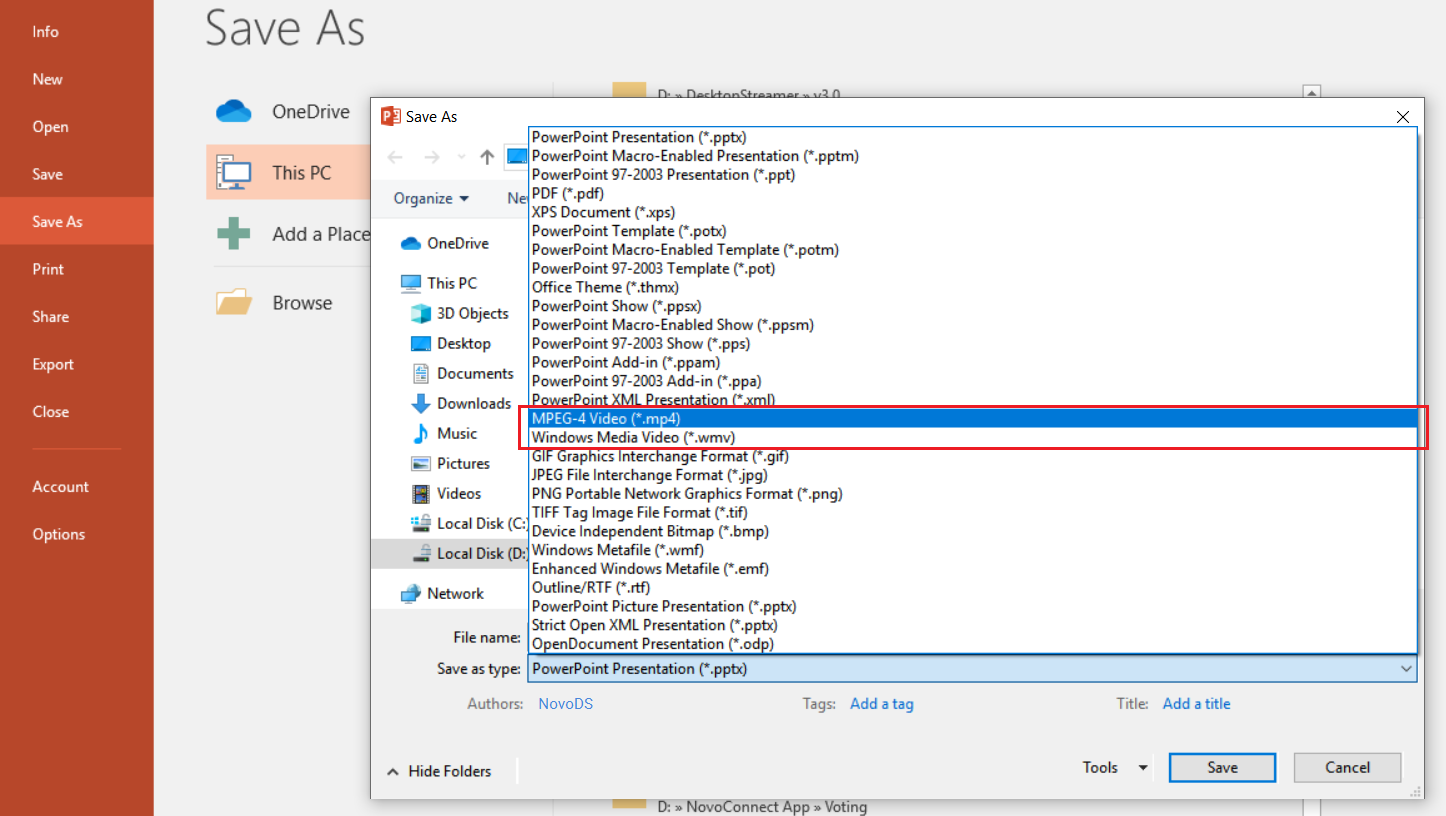
Task: Open Options in backstage sidebar
Action: coord(77,534)
